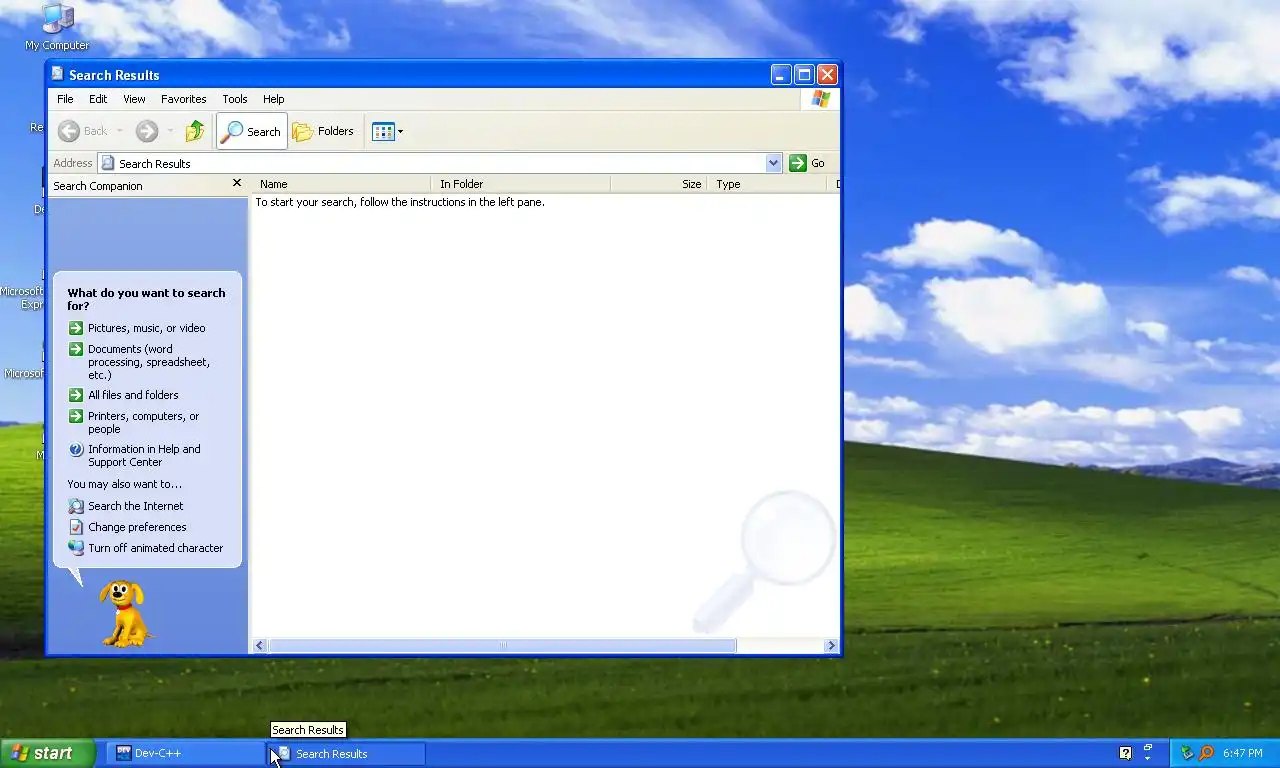This screenshot has height=768, width=1280.
Task: Click the Back arrow button
Action: [x=82, y=131]
